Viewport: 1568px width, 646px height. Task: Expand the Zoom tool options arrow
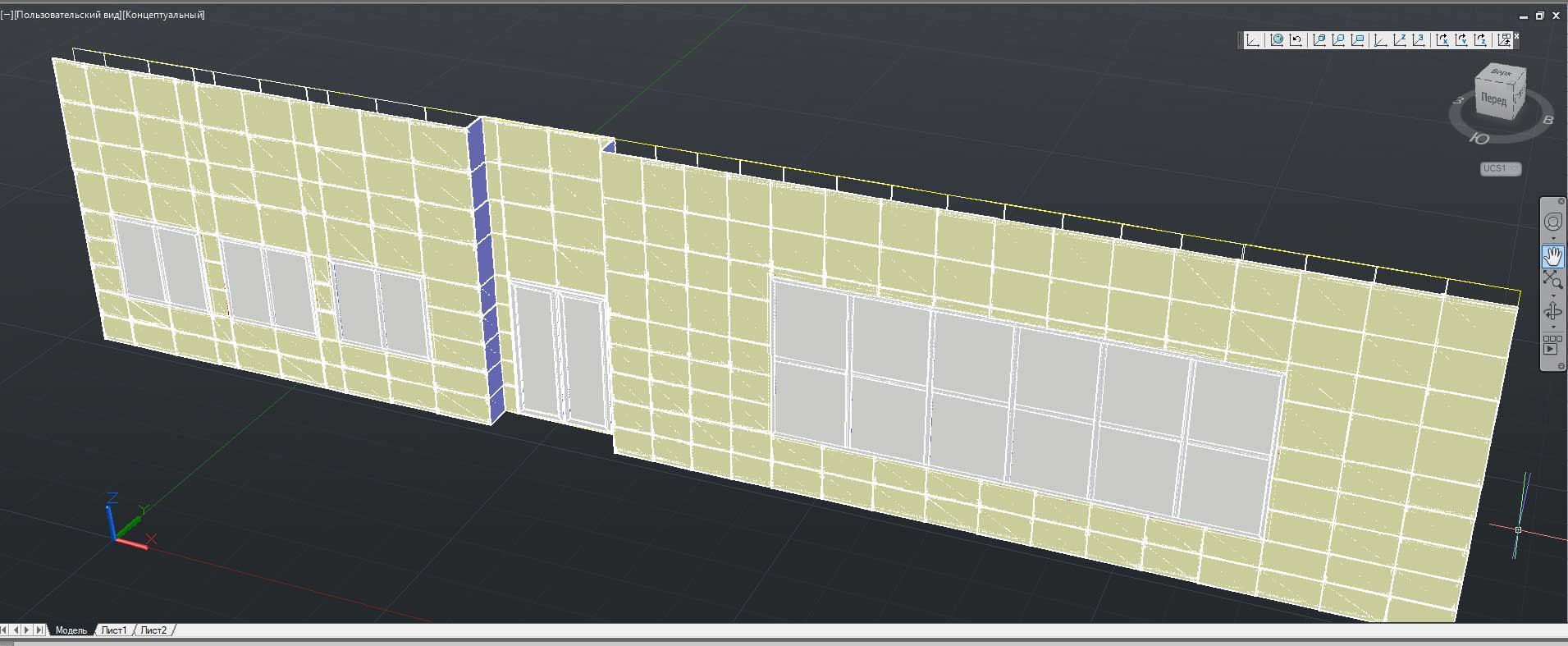click(1553, 296)
